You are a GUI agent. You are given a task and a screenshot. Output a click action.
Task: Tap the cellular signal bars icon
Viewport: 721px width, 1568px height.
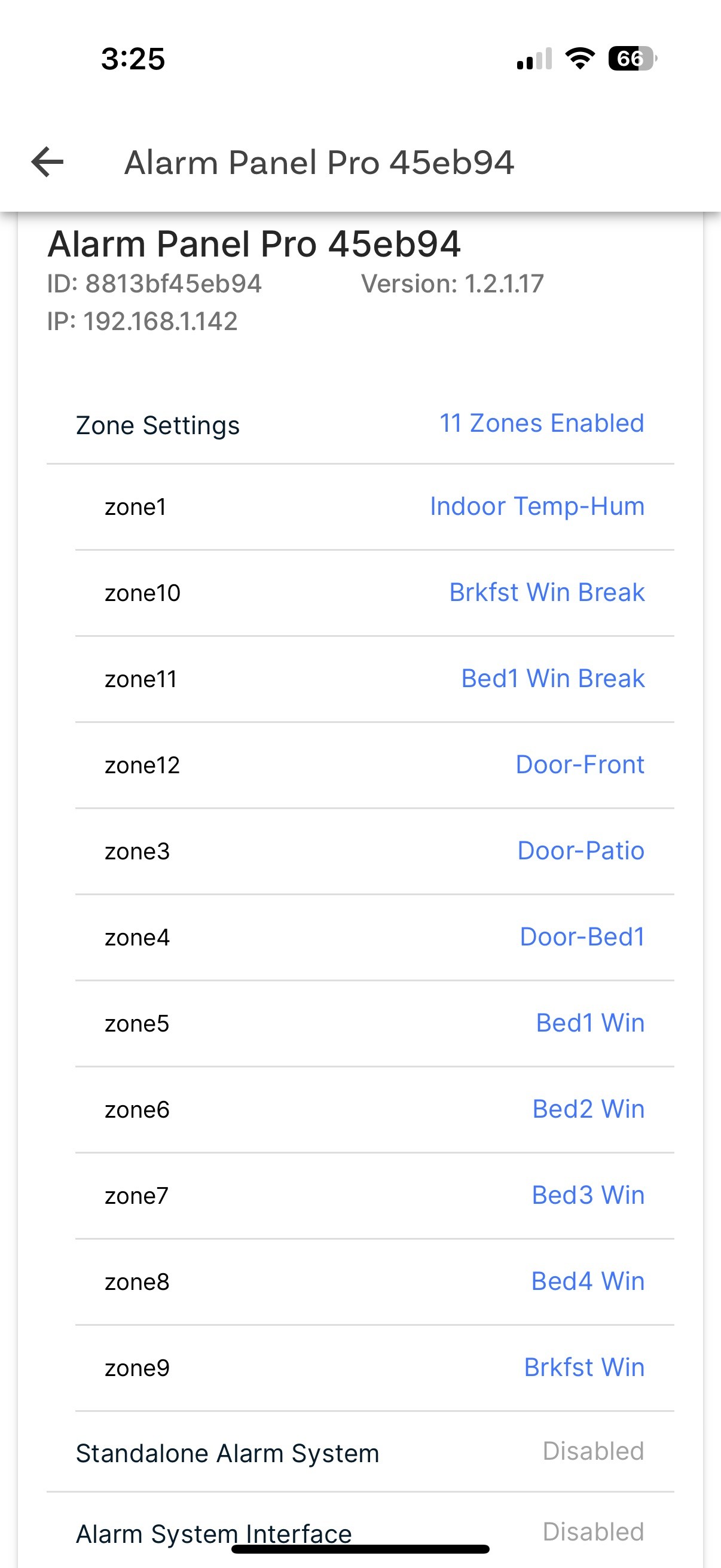534,59
